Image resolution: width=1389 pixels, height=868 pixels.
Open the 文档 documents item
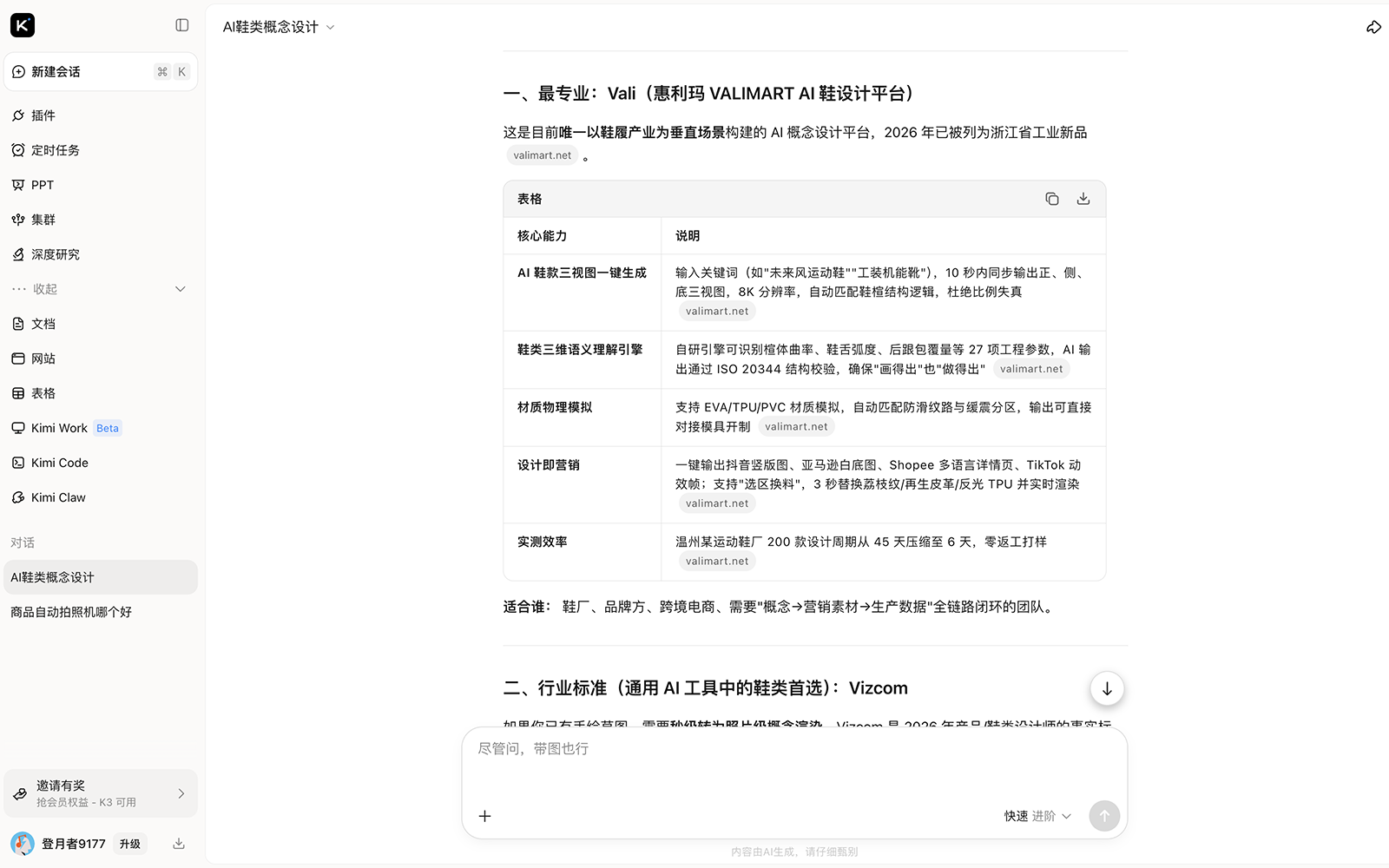coord(101,324)
